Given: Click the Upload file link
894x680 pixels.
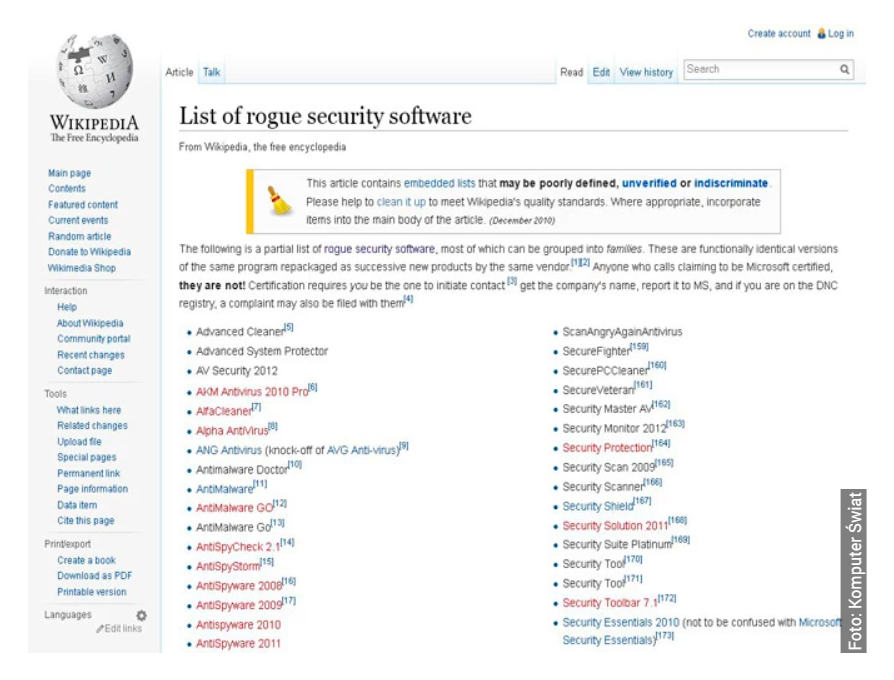Looking at the screenshot, I should [79, 442].
